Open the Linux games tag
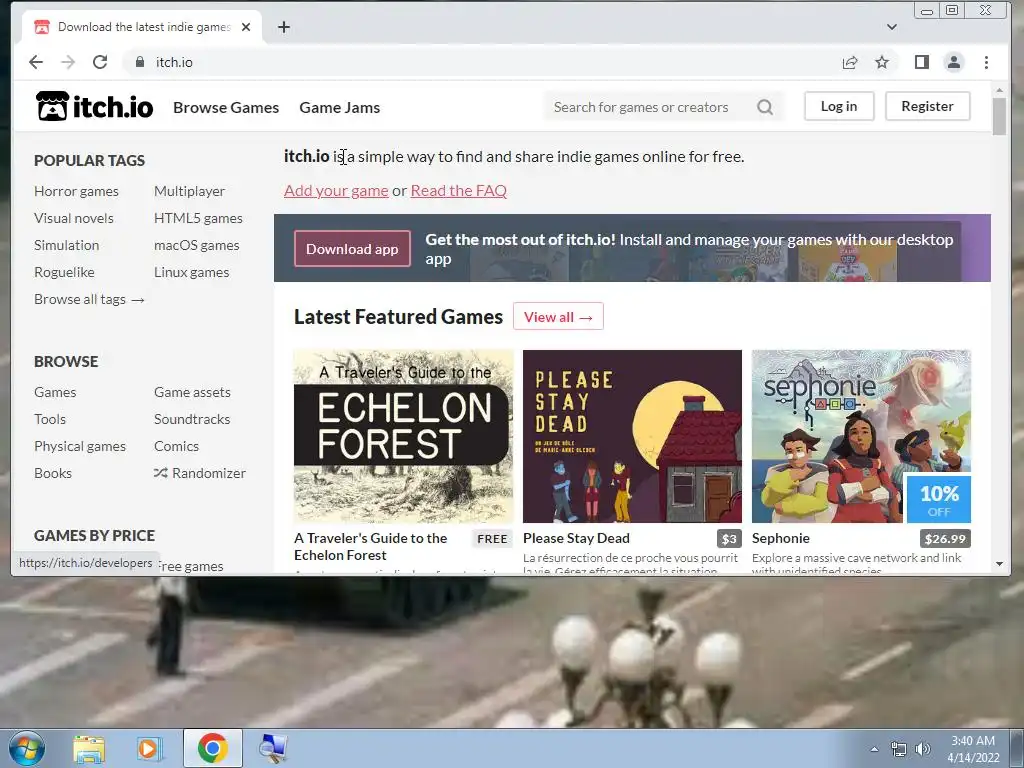The image size is (1024, 768). tap(191, 272)
